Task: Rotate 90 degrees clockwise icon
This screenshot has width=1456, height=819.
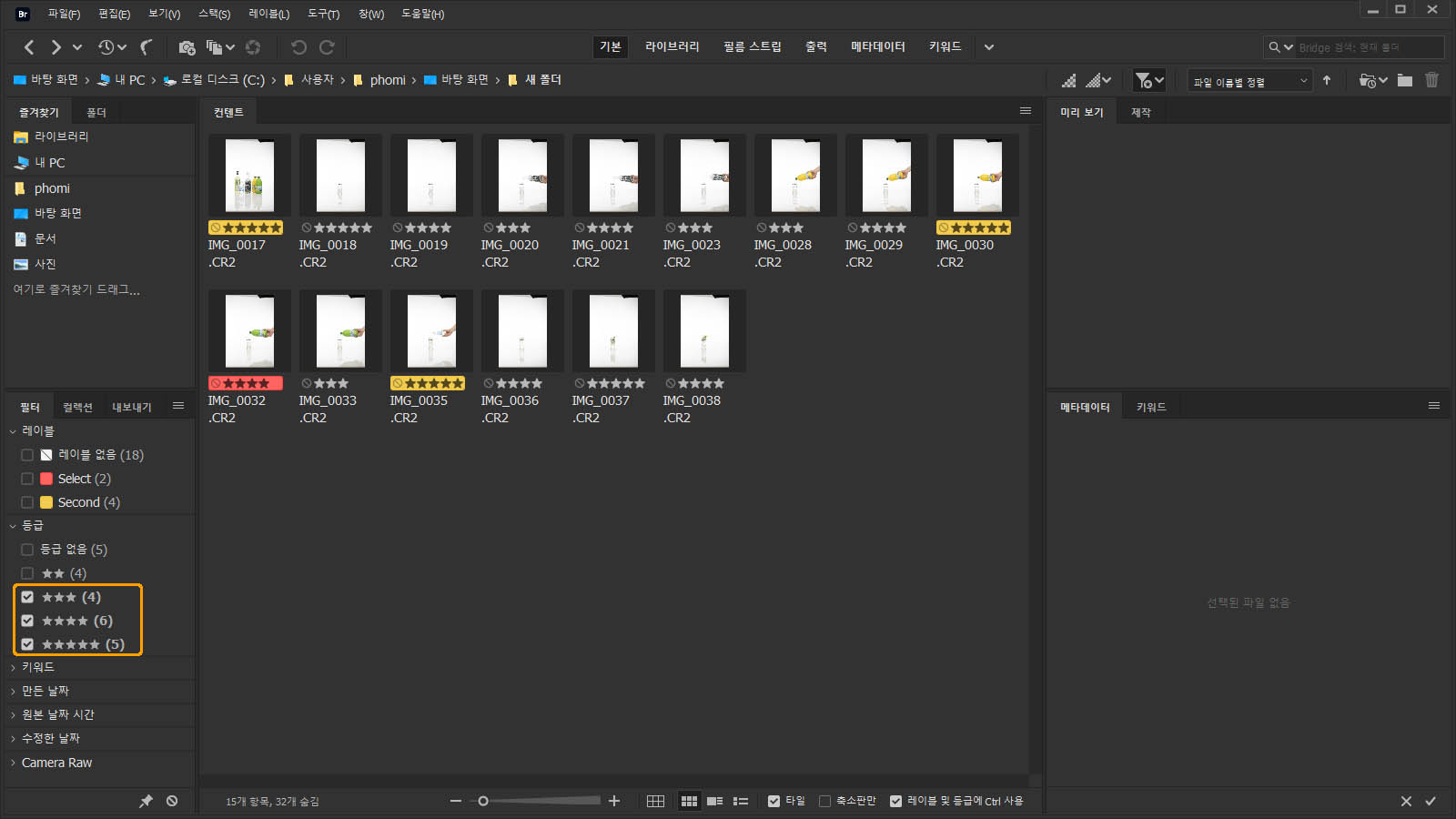Action: [x=327, y=47]
